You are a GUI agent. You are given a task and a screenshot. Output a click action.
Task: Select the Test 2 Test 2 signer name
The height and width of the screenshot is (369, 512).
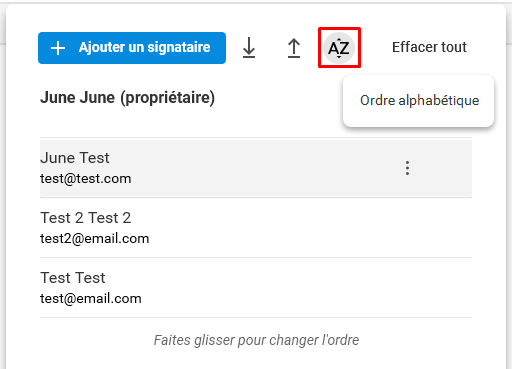85,218
